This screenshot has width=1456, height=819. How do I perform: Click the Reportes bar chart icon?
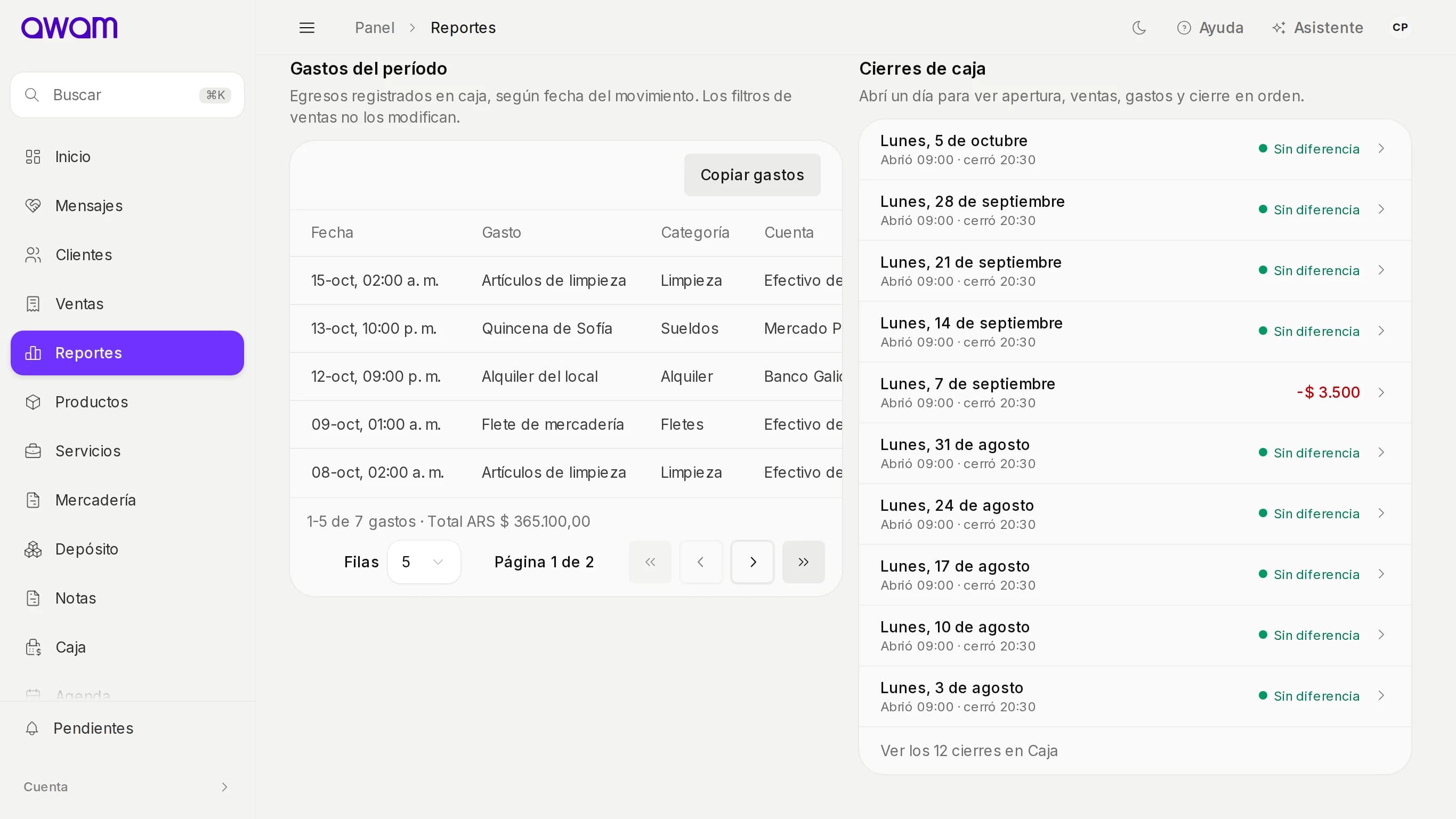[34, 353]
